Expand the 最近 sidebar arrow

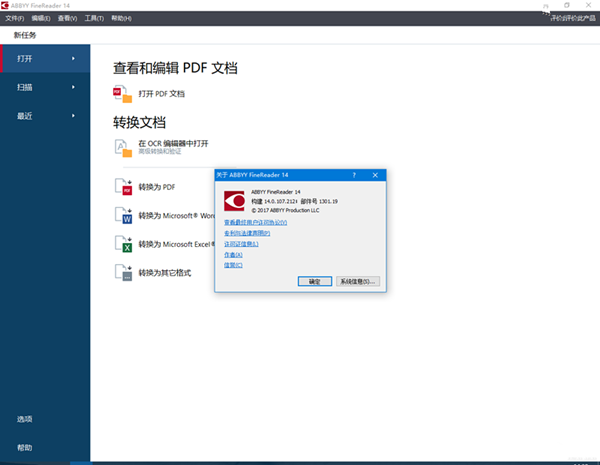pyautogui.click(x=73, y=116)
